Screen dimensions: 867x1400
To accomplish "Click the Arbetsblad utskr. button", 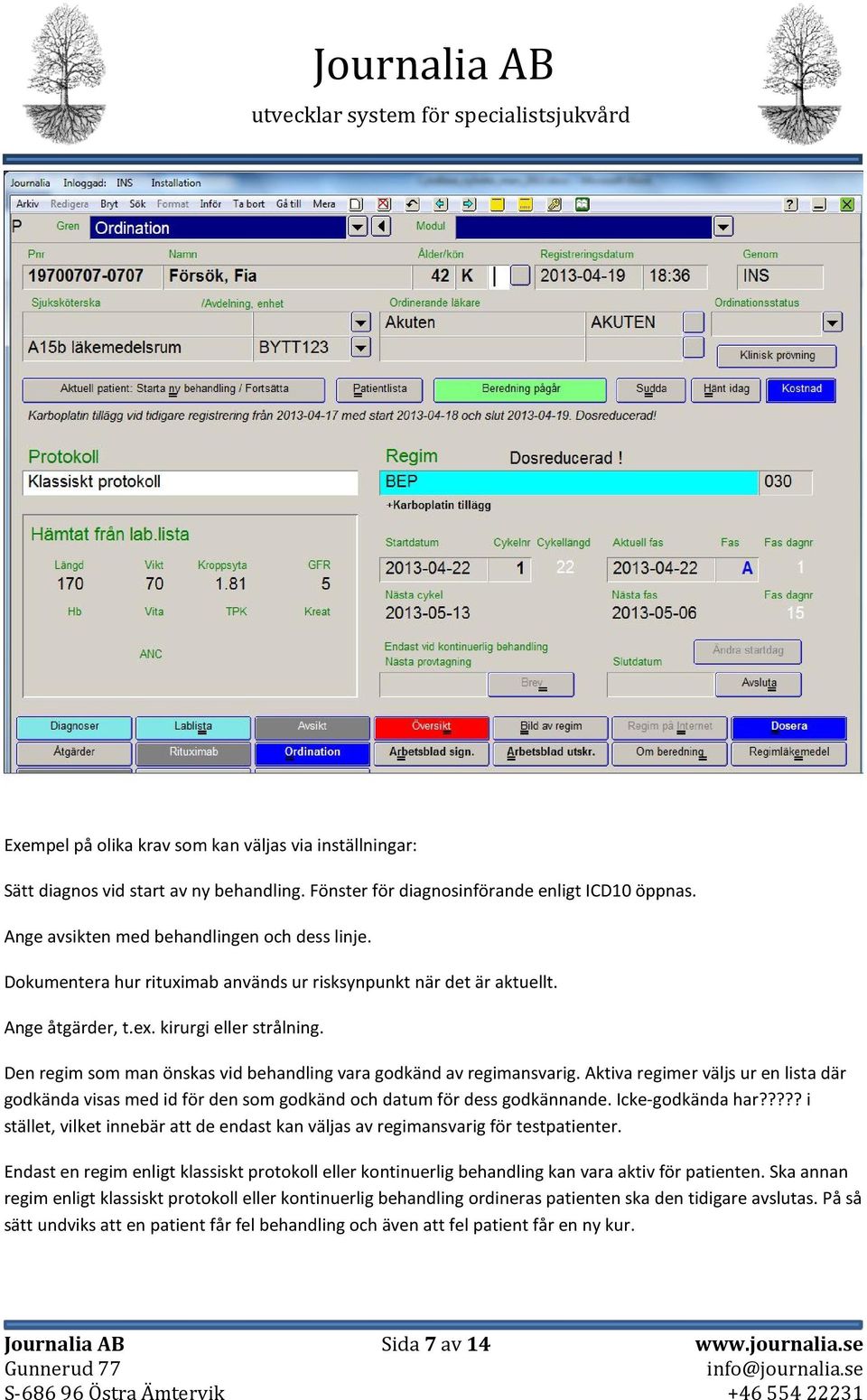I will click(x=551, y=752).
